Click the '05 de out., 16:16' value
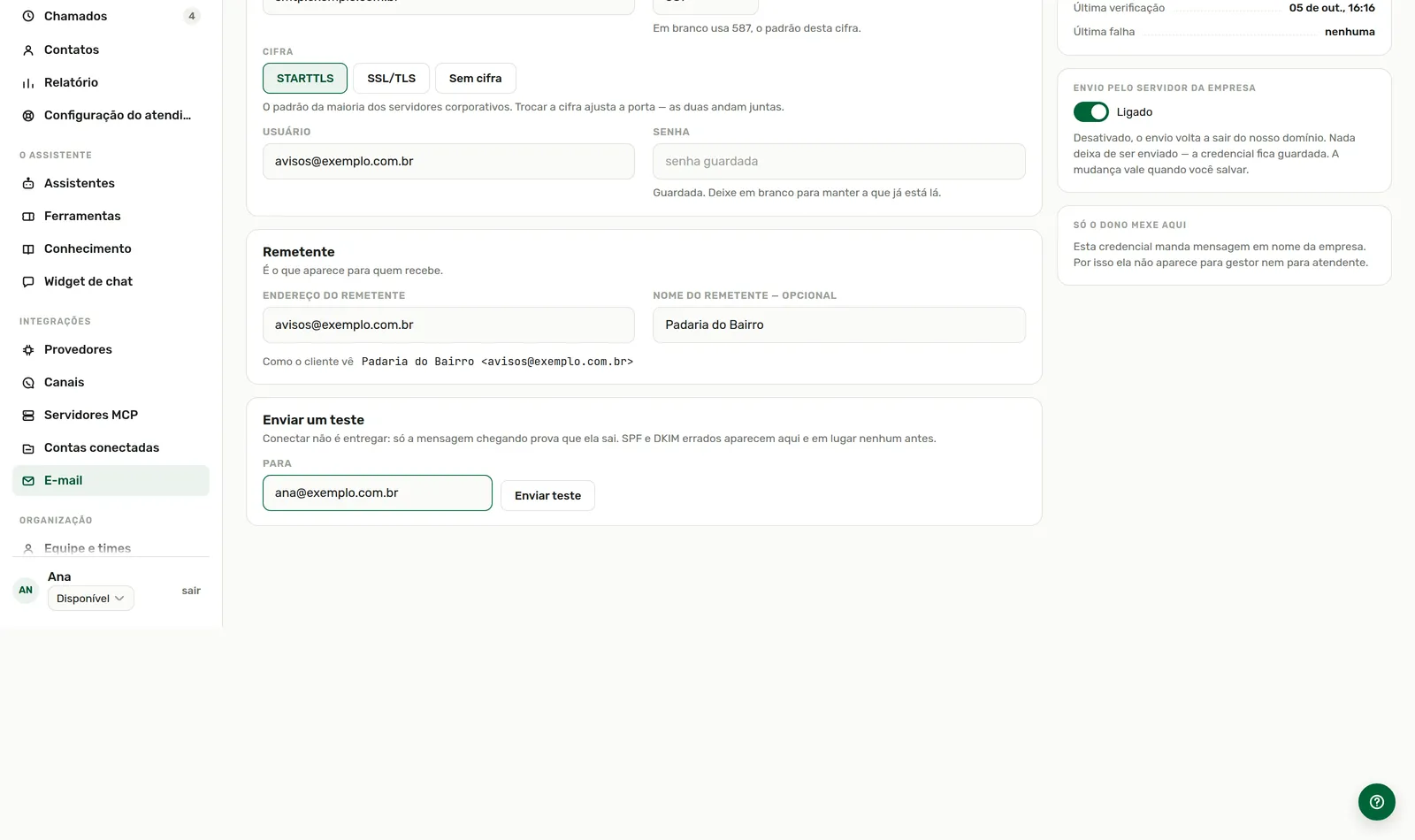The image size is (1415, 840). tap(1332, 8)
